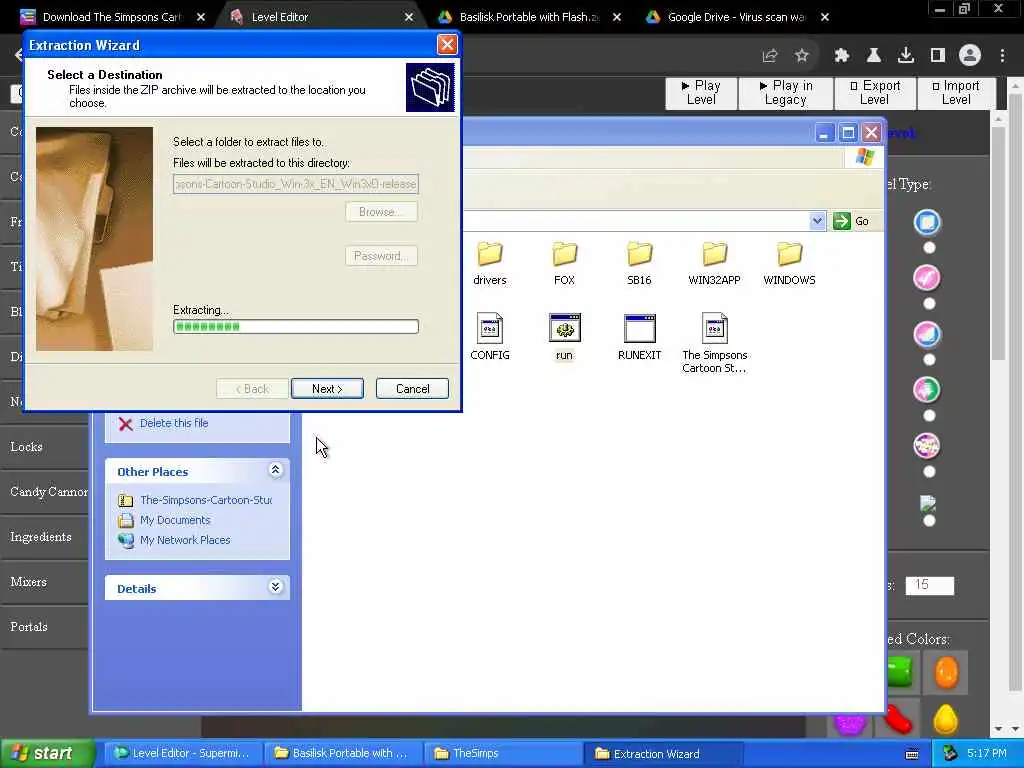1024x768 pixels.
Task: Click the Play Level button
Action: [x=701, y=93]
